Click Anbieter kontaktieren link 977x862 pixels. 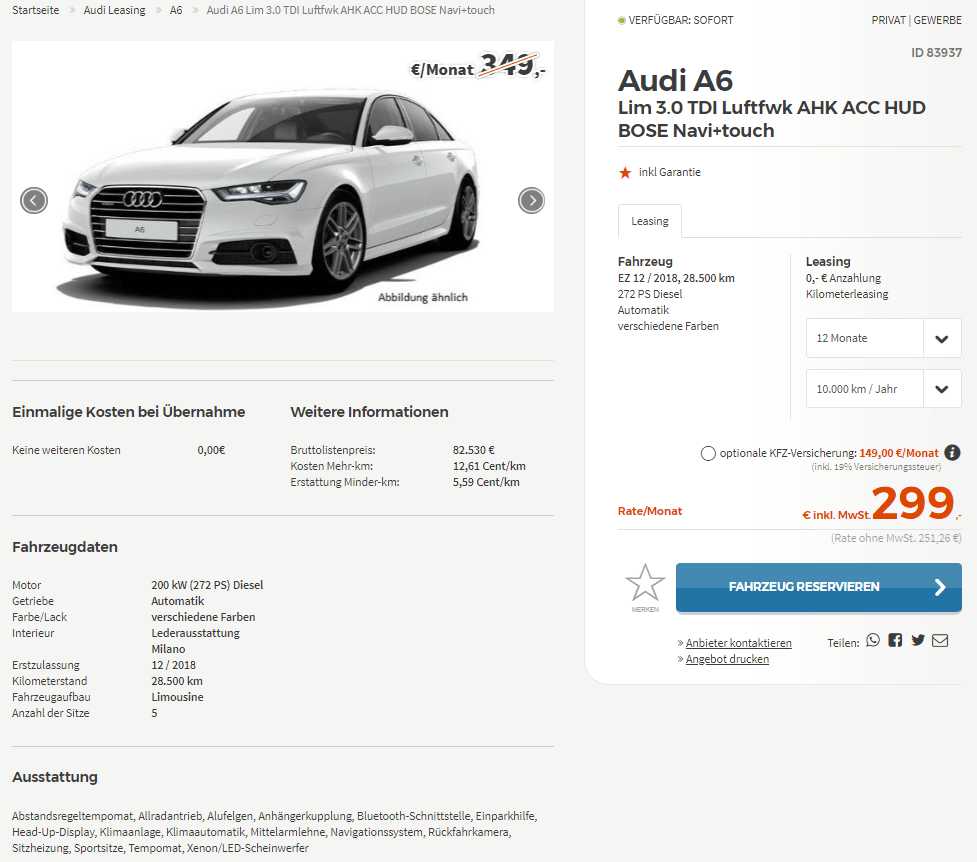pyautogui.click(x=738, y=643)
